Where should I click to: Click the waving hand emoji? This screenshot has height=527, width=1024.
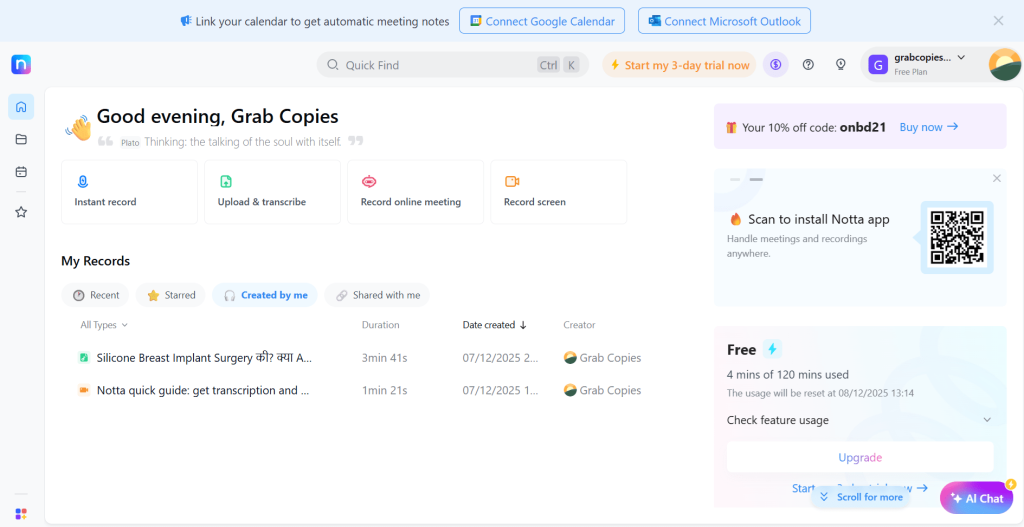coord(78,127)
